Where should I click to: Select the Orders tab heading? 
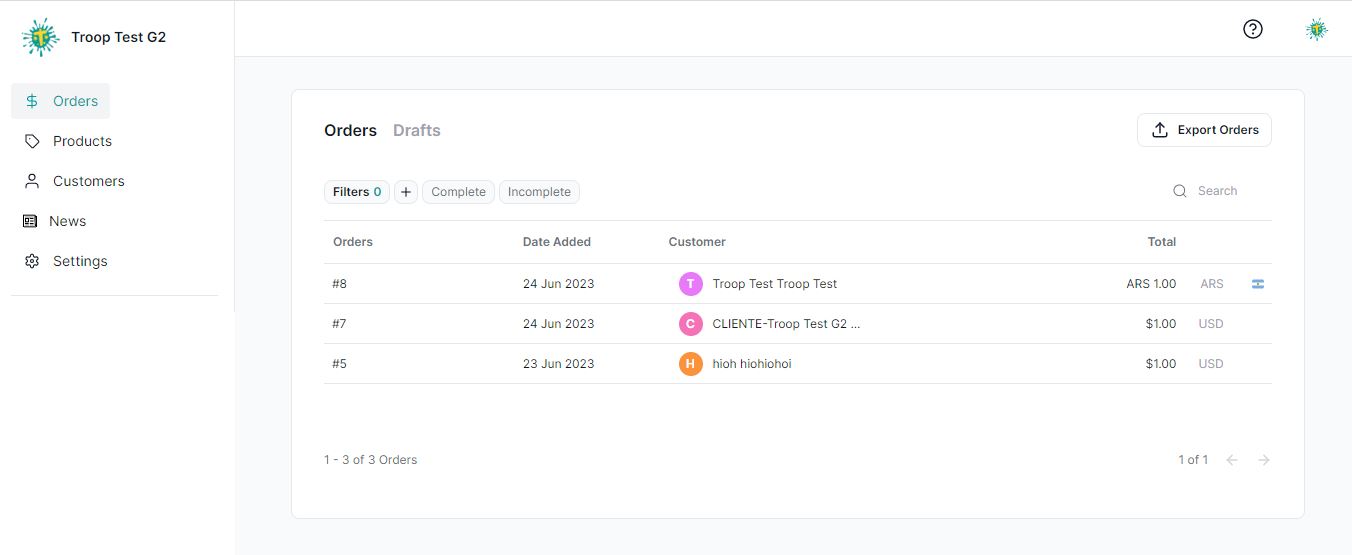click(350, 130)
